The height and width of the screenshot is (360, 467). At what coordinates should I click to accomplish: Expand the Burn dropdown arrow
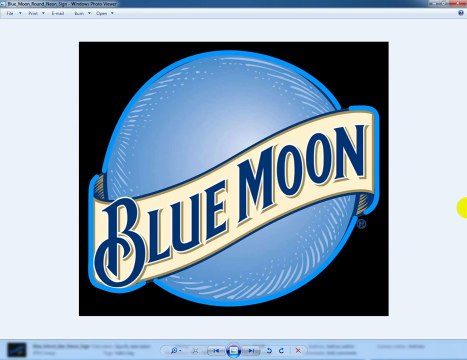pyautogui.click(x=89, y=13)
